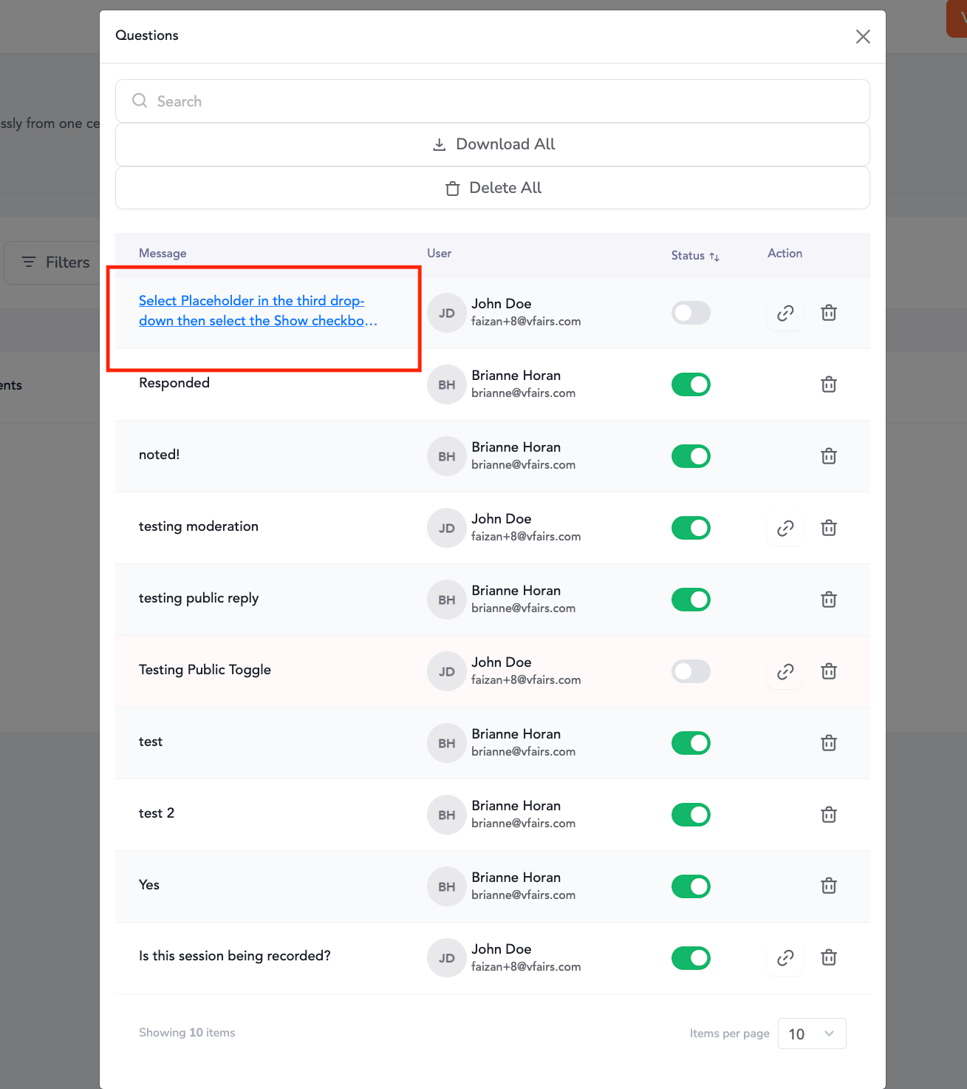967x1089 pixels.
Task: Click the 'test 2' message text
Action: click(x=156, y=813)
